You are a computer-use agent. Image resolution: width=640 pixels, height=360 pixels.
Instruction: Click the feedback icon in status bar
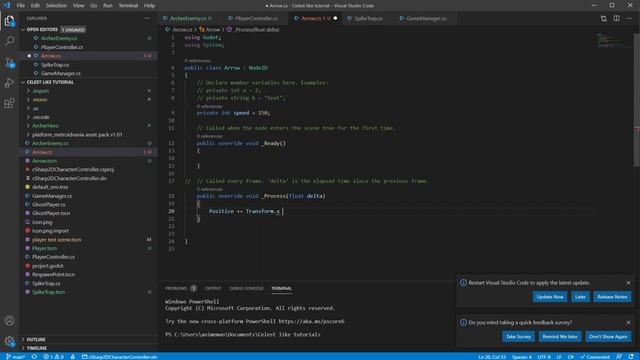tap(619, 357)
